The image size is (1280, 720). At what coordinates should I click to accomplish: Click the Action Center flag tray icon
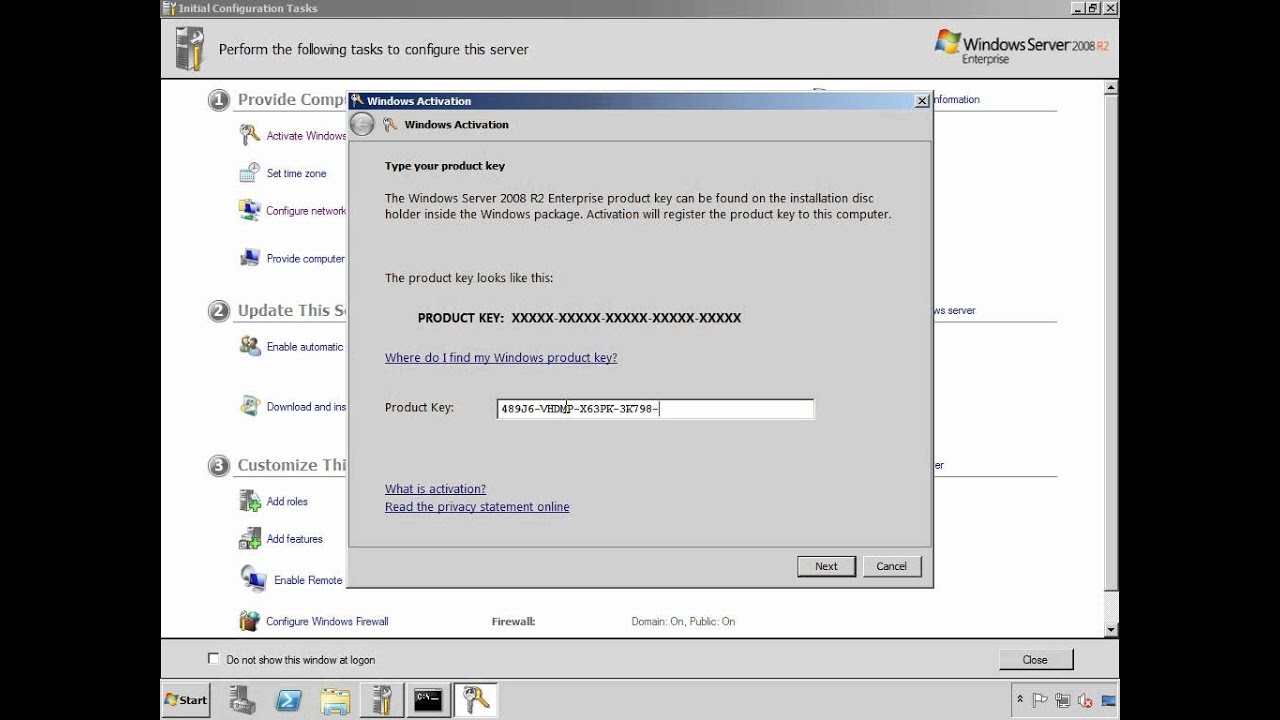[1040, 700]
